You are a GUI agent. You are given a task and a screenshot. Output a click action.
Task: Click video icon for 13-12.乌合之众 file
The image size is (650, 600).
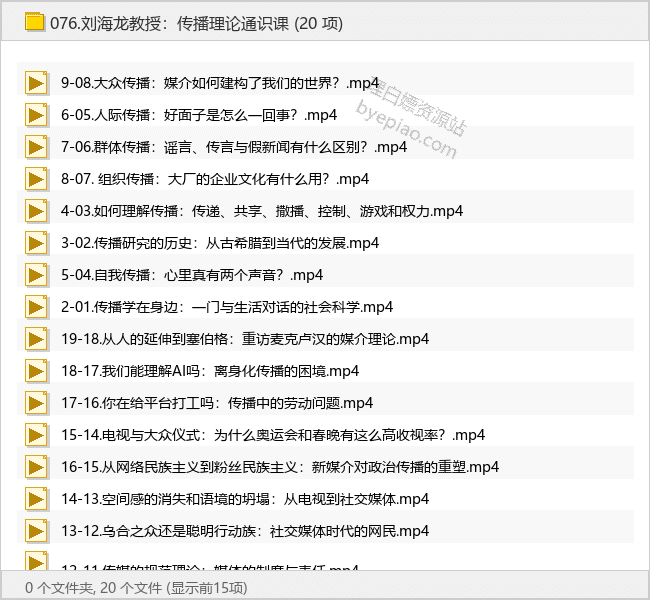pos(36,531)
